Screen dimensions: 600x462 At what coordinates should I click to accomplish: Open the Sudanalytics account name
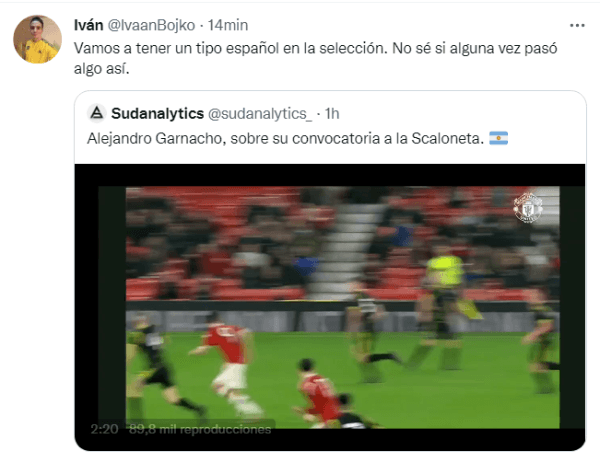coord(157,114)
